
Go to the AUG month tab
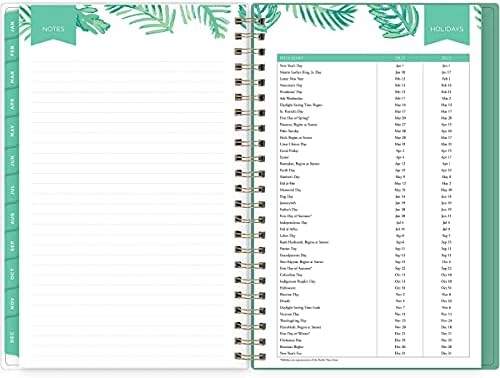tap(12, 218)
